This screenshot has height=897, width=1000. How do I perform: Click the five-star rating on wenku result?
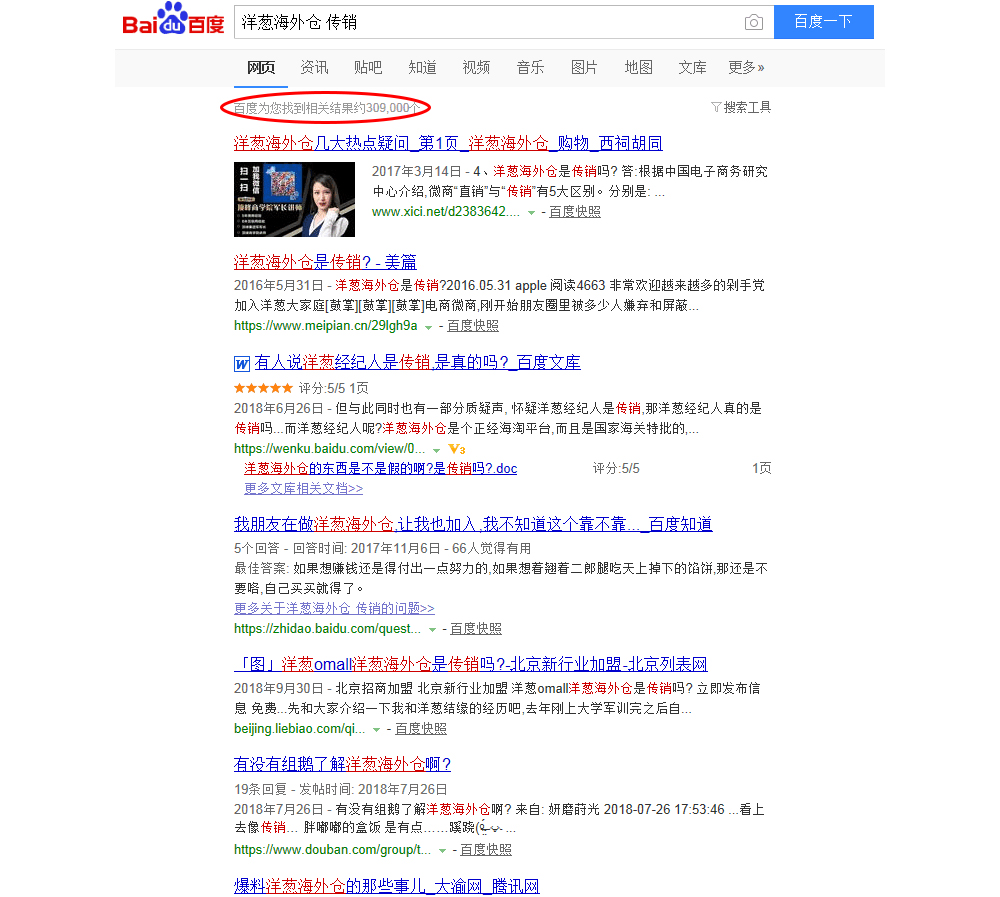(263, 388)
